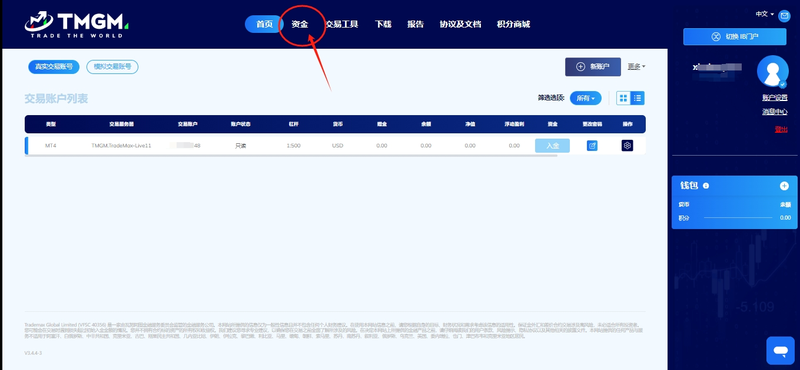Click the 钱包 panel title

tap(689, 186)
